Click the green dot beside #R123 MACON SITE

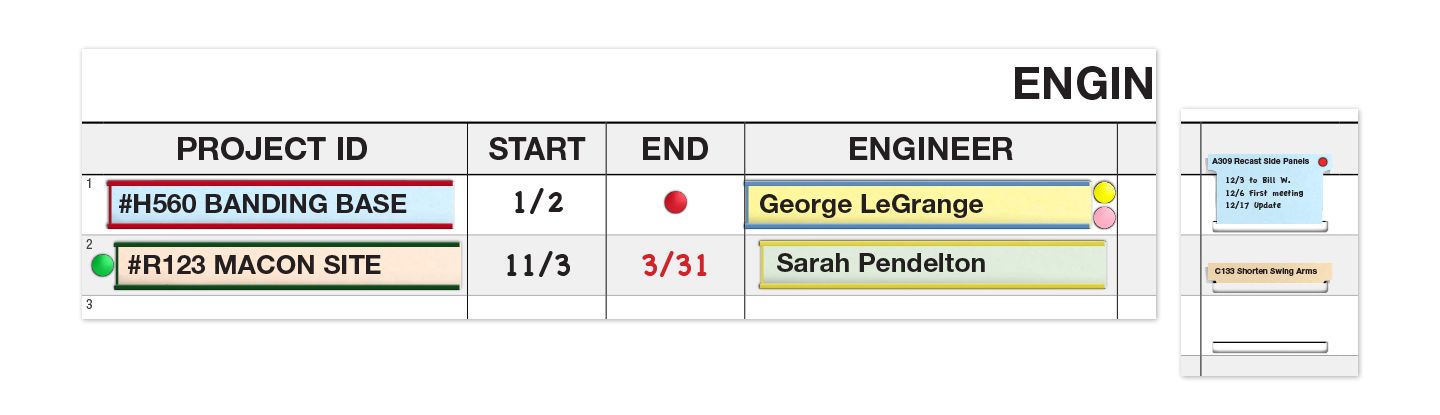click(x=102, y=266)
